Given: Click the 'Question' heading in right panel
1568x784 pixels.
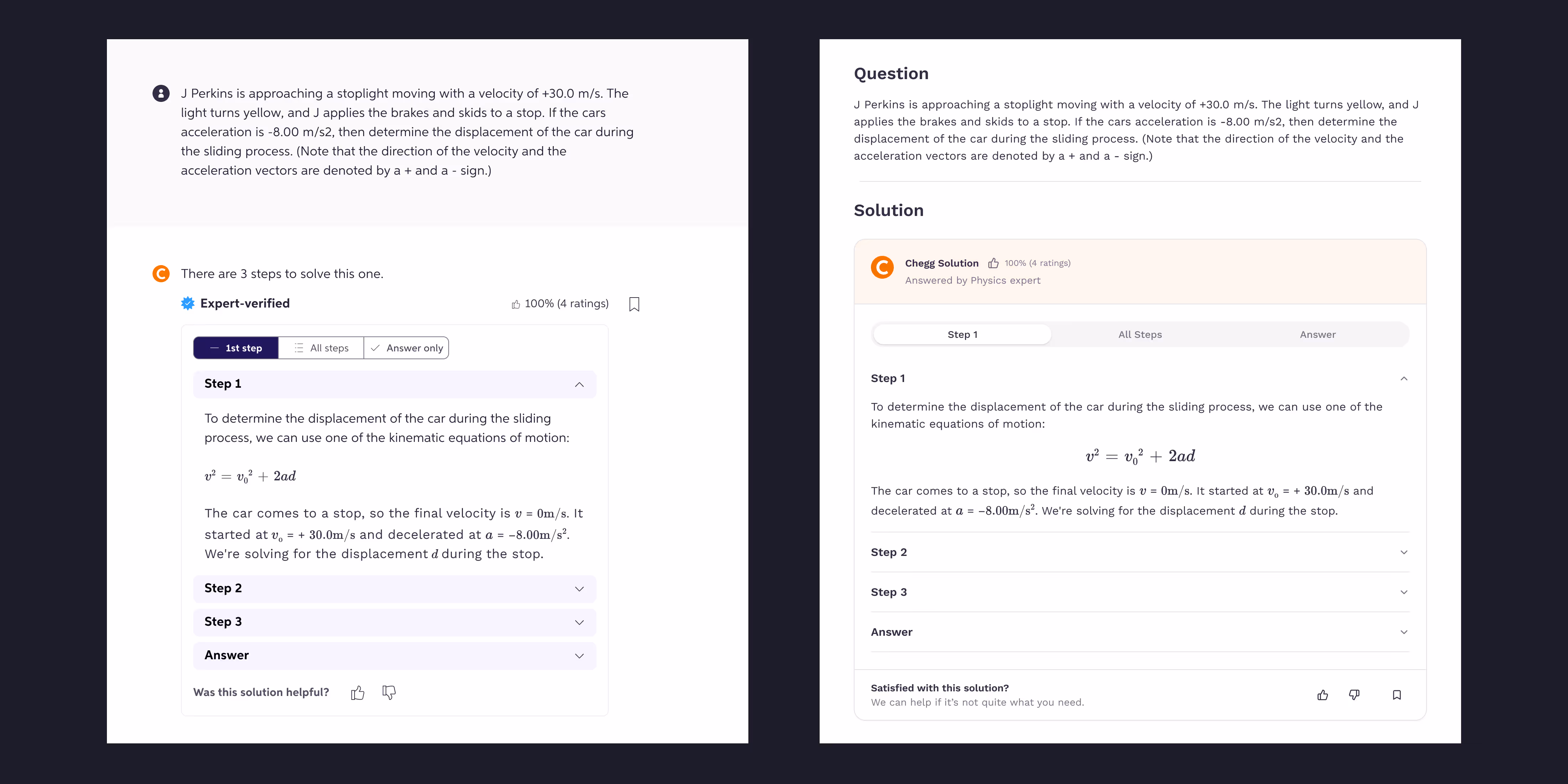Looking at the screenshot, I should click(891, 74).
